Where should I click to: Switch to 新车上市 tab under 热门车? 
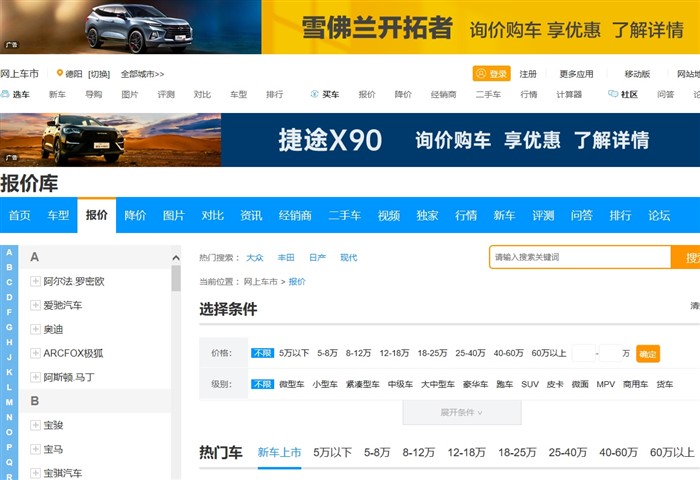[279, 452]
